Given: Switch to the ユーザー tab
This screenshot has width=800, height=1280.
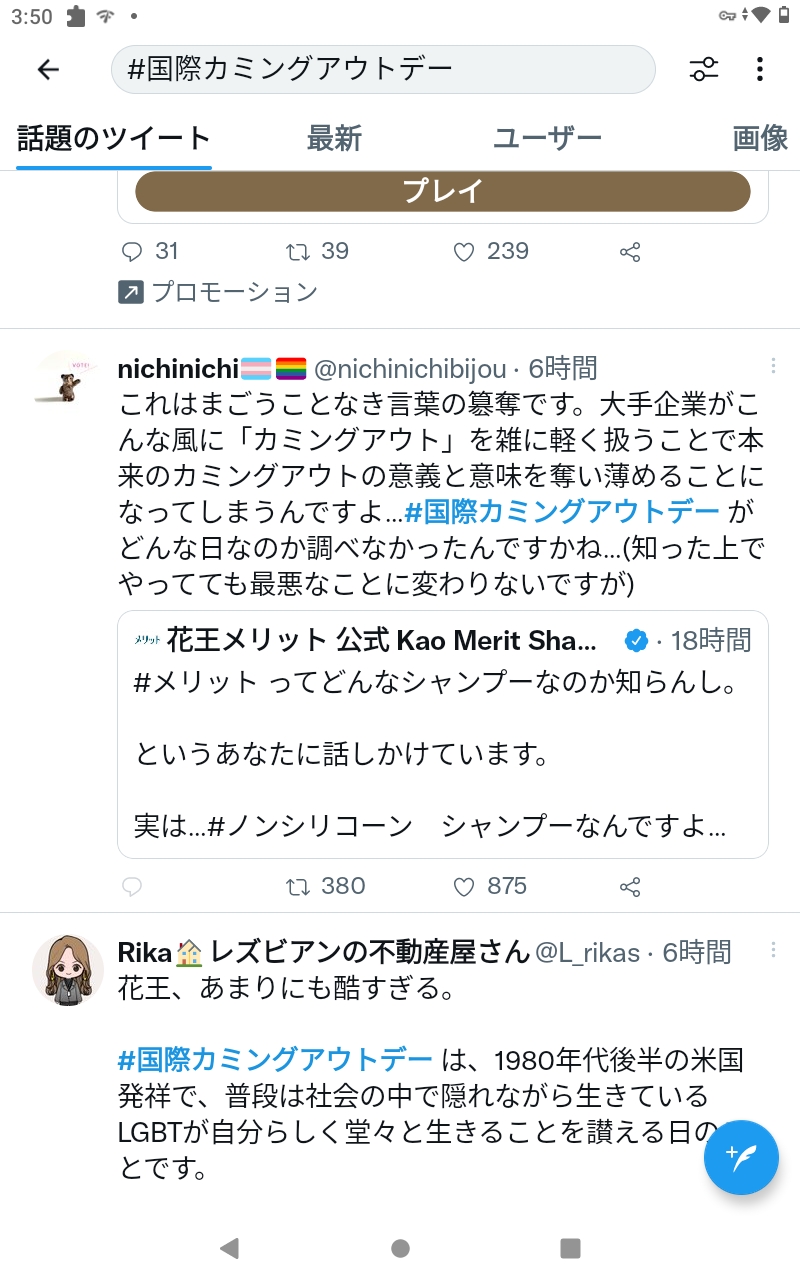Looking at the screenshot, I should click(547, 138).
